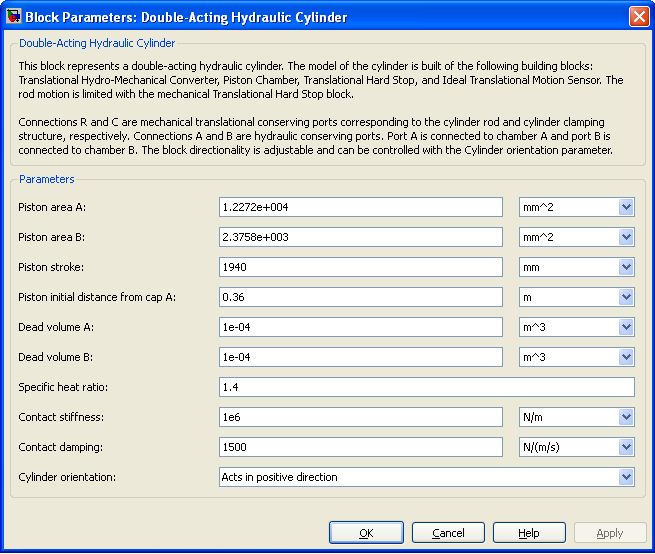Click the Dead volume A value field

(x=361, y=327)
